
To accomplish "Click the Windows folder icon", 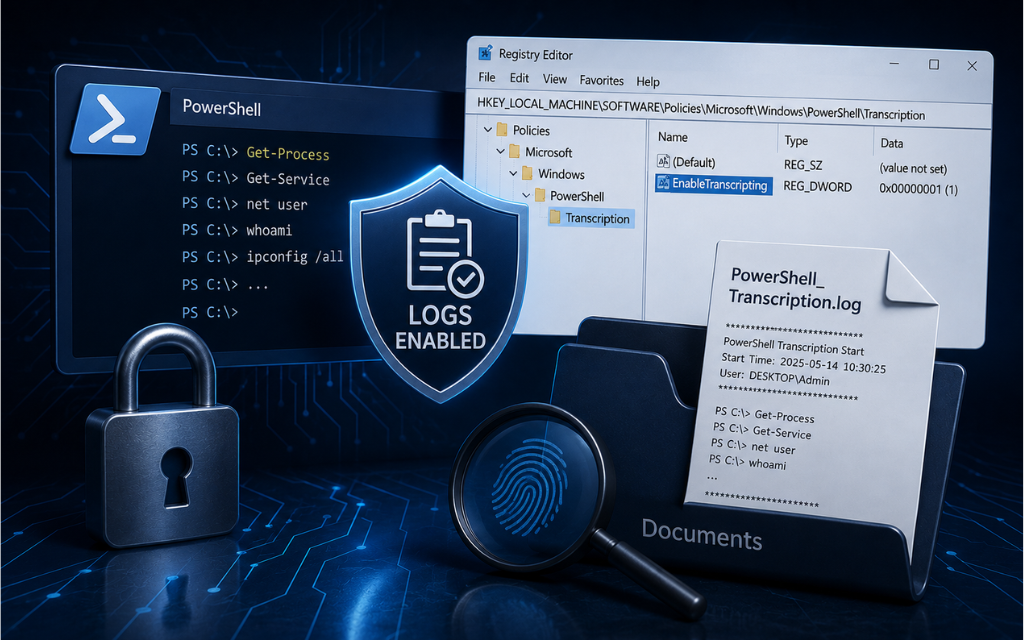I will pos(527,173).
